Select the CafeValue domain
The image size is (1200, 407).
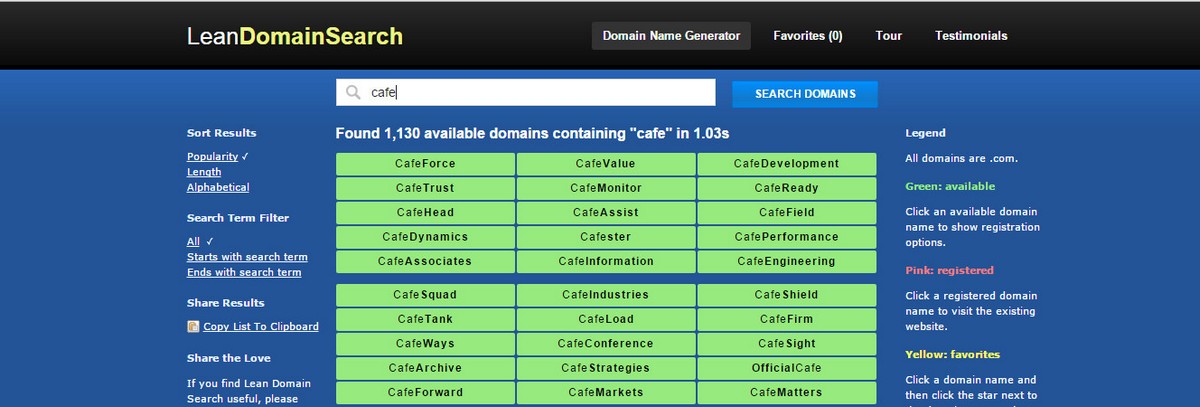[606, 164]
